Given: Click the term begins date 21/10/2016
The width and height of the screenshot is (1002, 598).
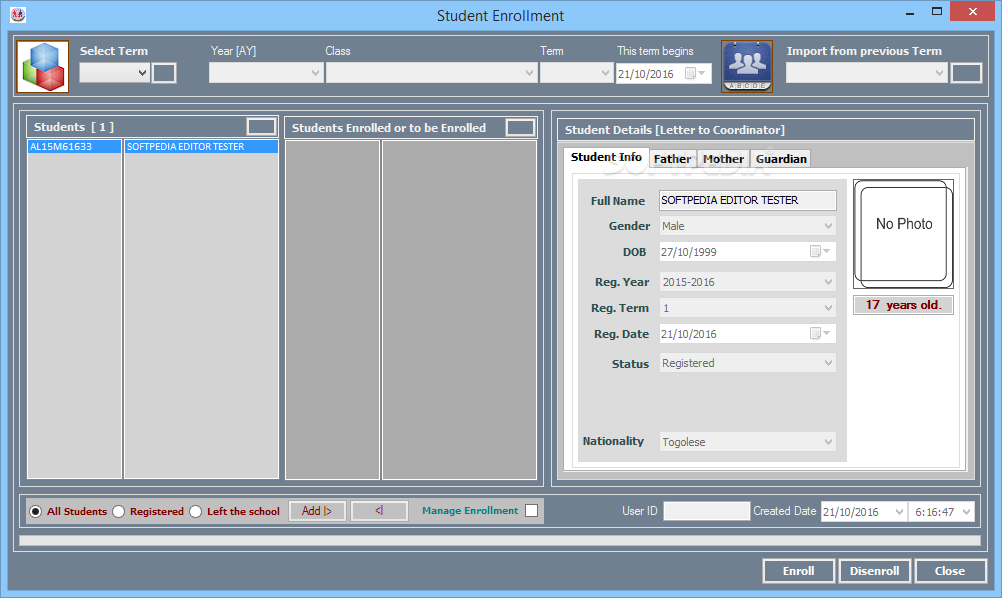Looking at the screenshot, I should tap(645, 73).
